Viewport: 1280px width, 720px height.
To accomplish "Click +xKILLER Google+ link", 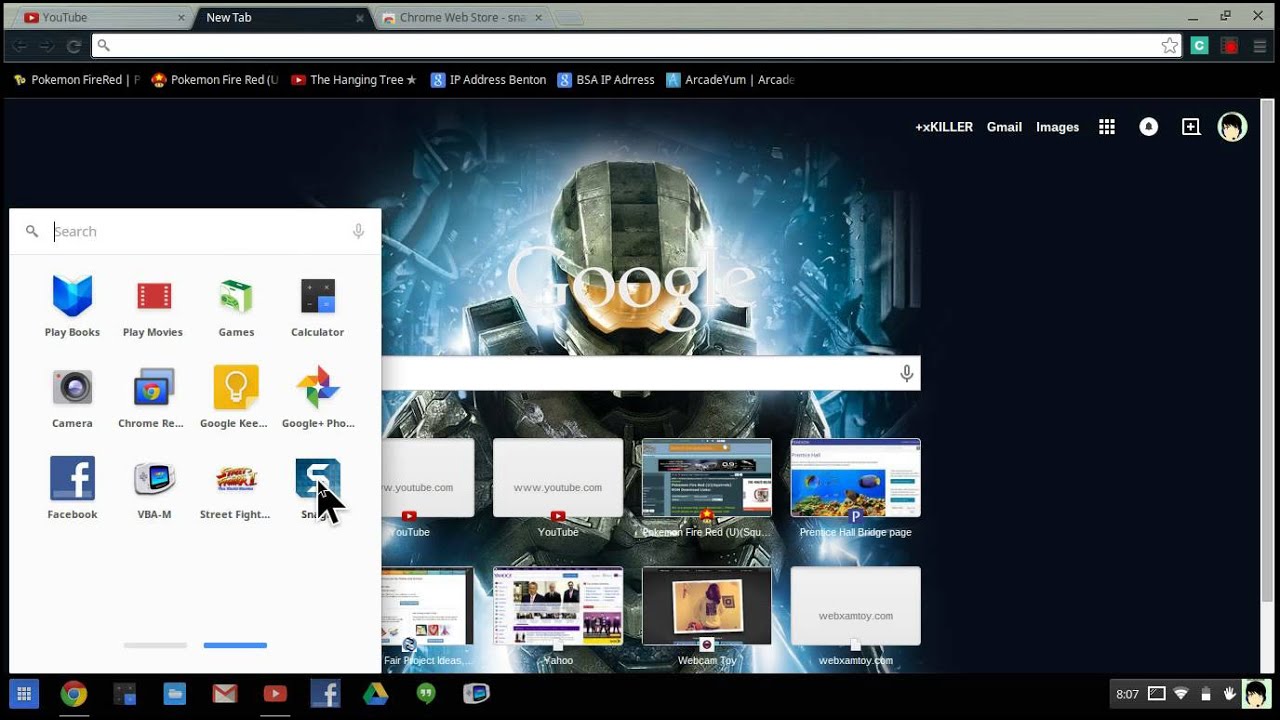I will pos(944,127).
